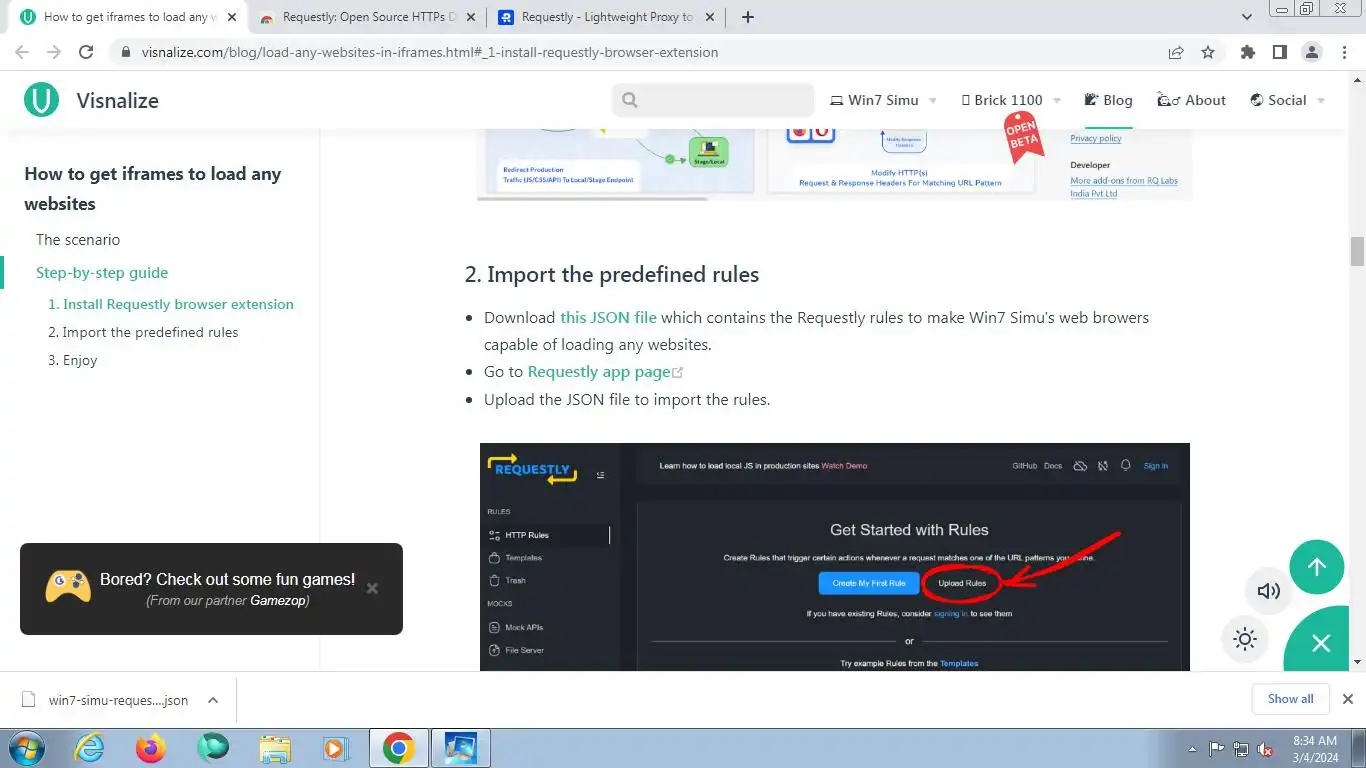
Task: Select The scenario in sidebar
Action: [x=78, y=240]
